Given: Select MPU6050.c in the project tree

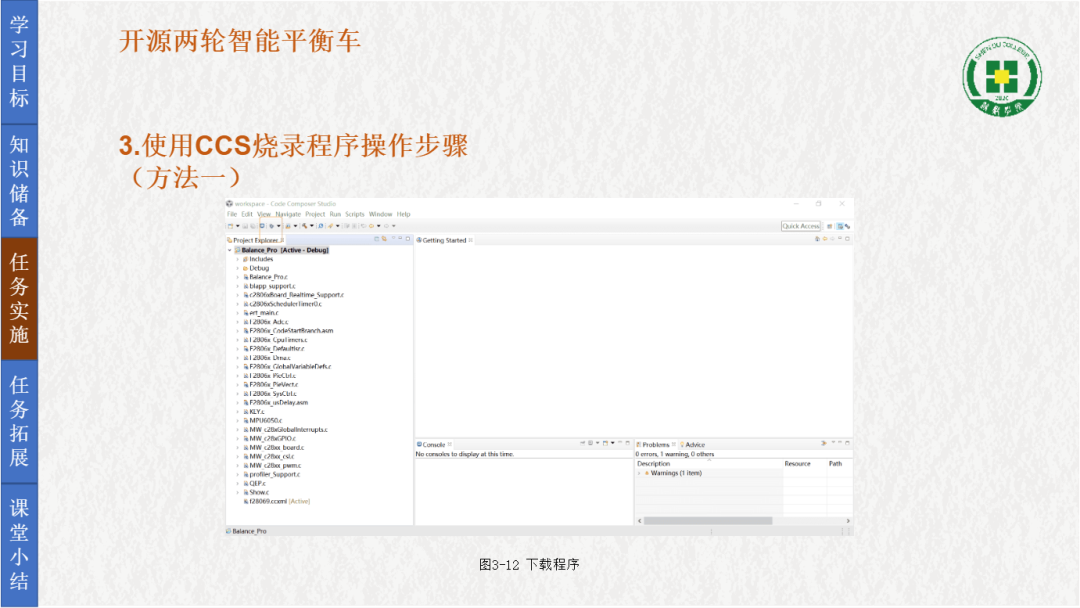Looking at the screenshot, I should (x=265, y=421).
